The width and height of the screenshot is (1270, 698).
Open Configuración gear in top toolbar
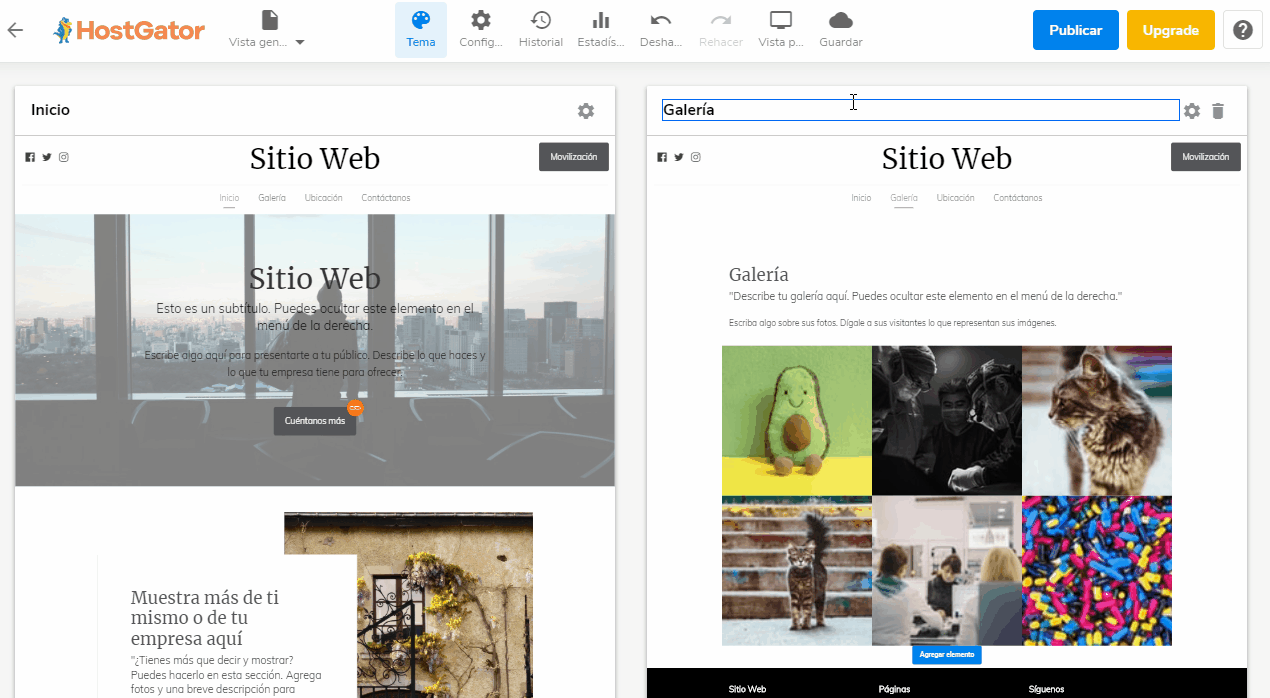point(481,30)
